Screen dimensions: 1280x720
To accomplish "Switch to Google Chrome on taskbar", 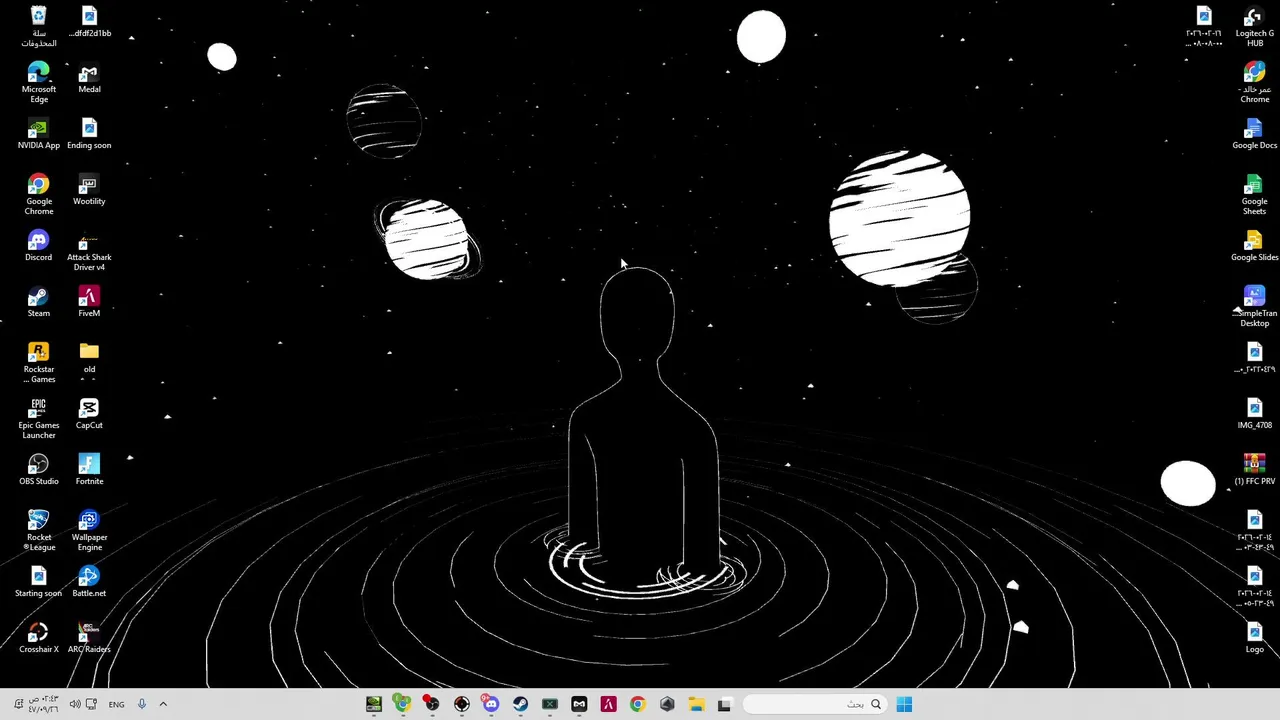I will [x=637, y=704].
